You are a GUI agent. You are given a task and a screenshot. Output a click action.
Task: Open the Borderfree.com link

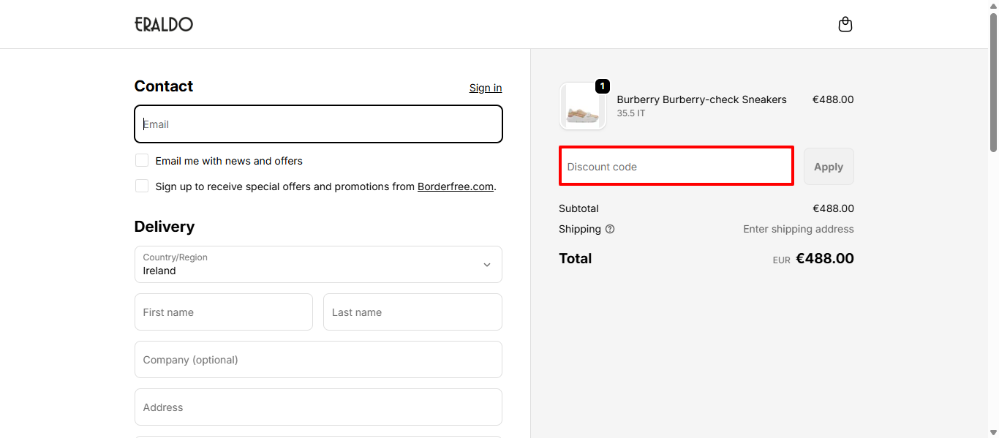[x=455, y=186]
